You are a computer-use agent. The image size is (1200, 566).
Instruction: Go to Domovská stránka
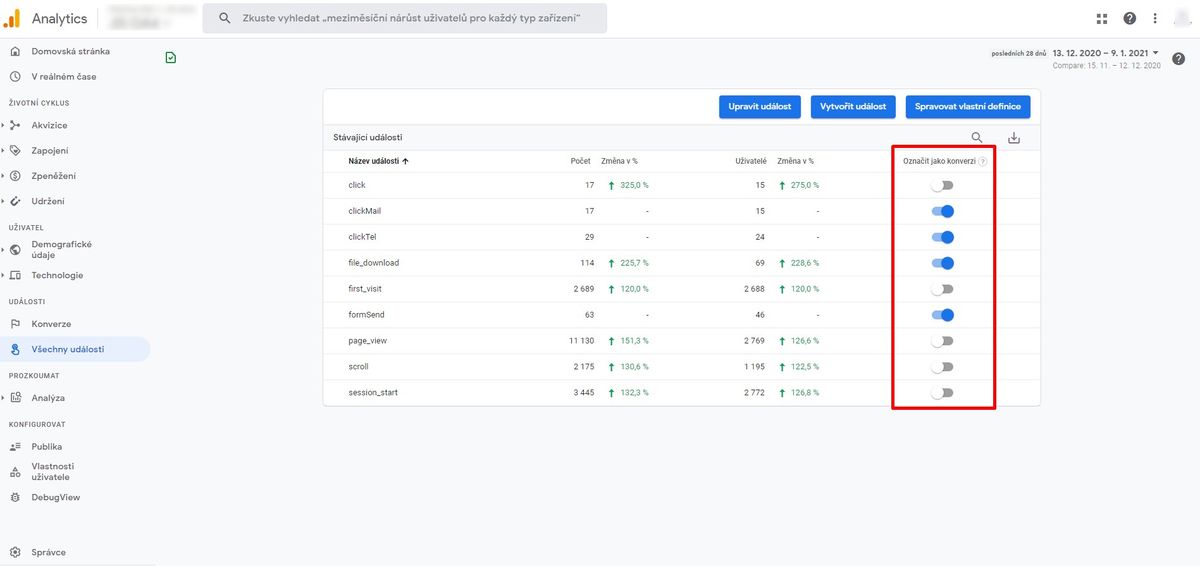tap(70, 51)
